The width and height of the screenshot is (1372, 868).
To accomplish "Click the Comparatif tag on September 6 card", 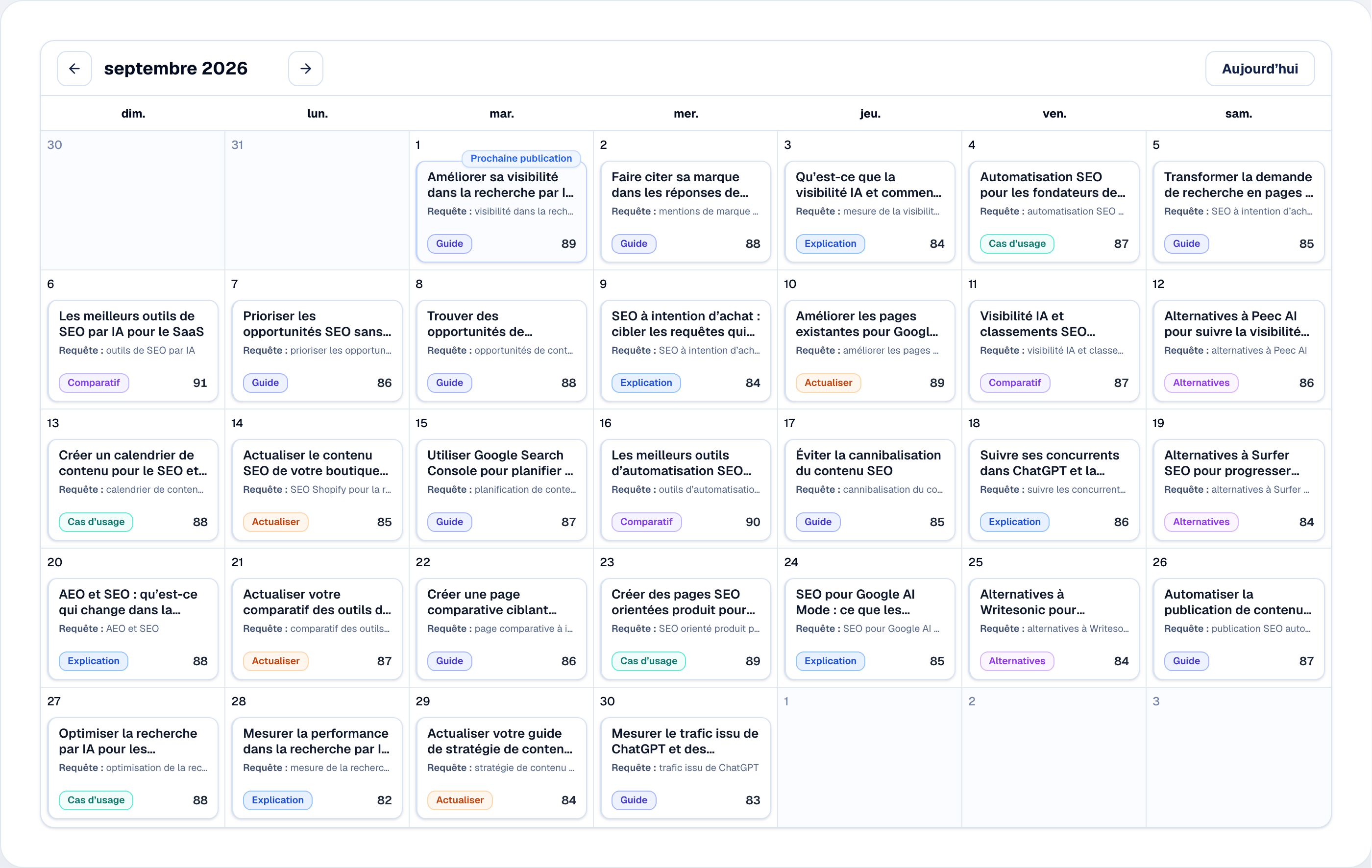I will [94, 383].
